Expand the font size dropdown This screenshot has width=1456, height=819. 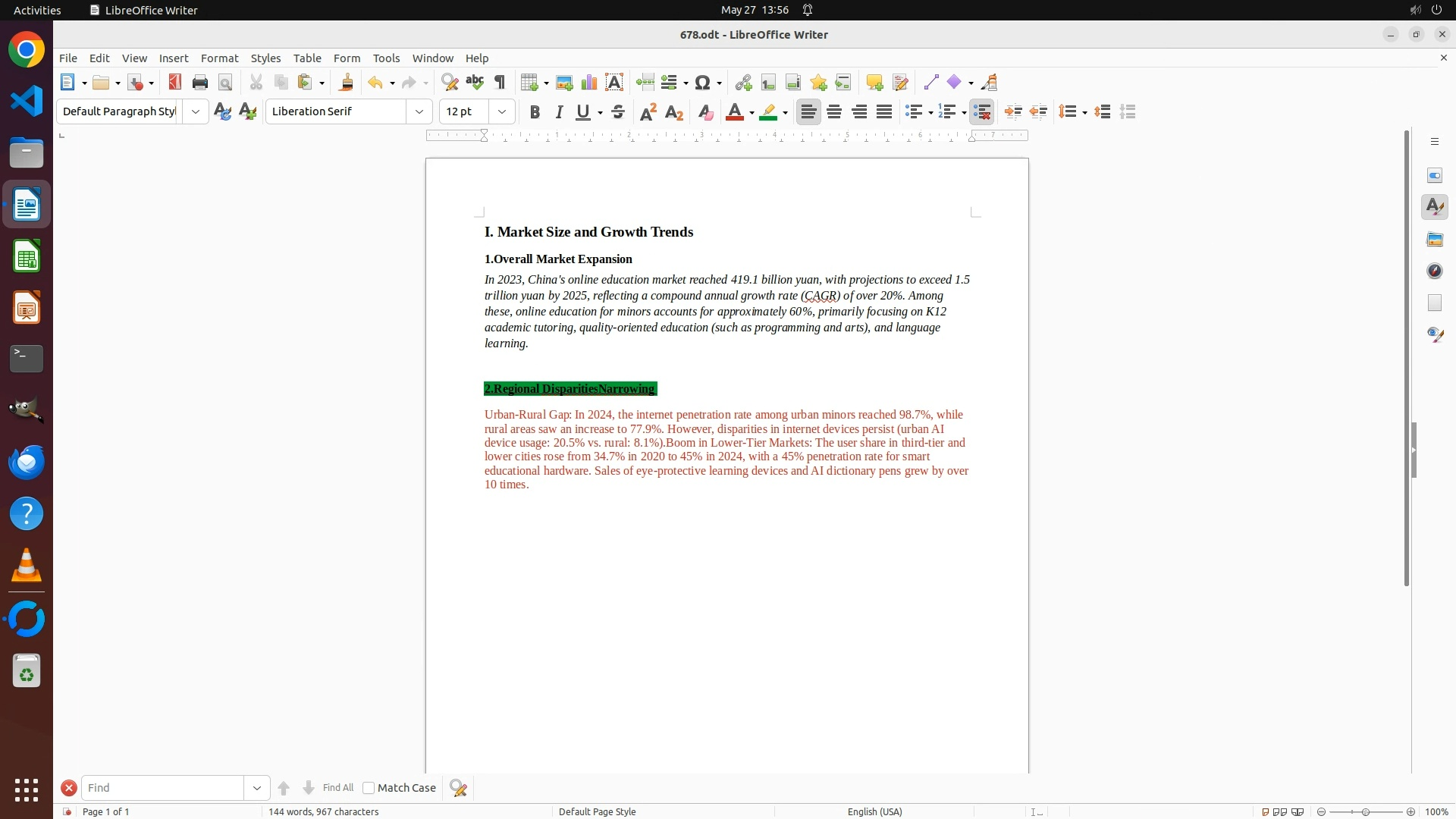click(502, 112)
